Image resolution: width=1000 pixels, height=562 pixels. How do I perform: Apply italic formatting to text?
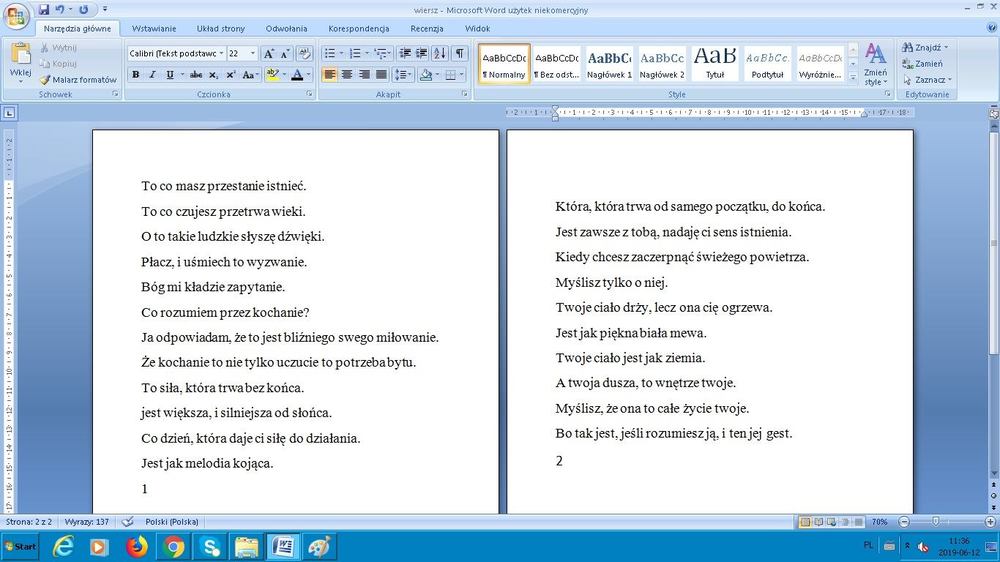(x=152, y=75)
